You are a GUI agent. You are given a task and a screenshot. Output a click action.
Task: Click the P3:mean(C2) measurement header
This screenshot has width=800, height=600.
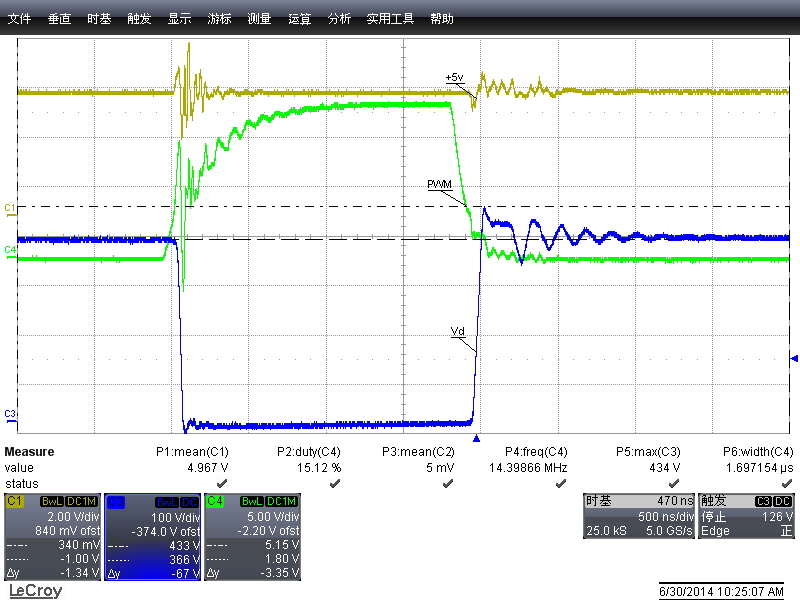click(x=418, y=452)
